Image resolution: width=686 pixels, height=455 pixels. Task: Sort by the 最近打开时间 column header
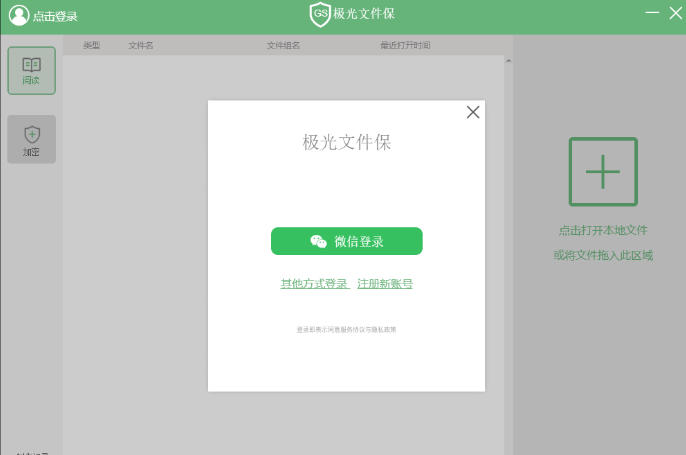coord(405,45)
